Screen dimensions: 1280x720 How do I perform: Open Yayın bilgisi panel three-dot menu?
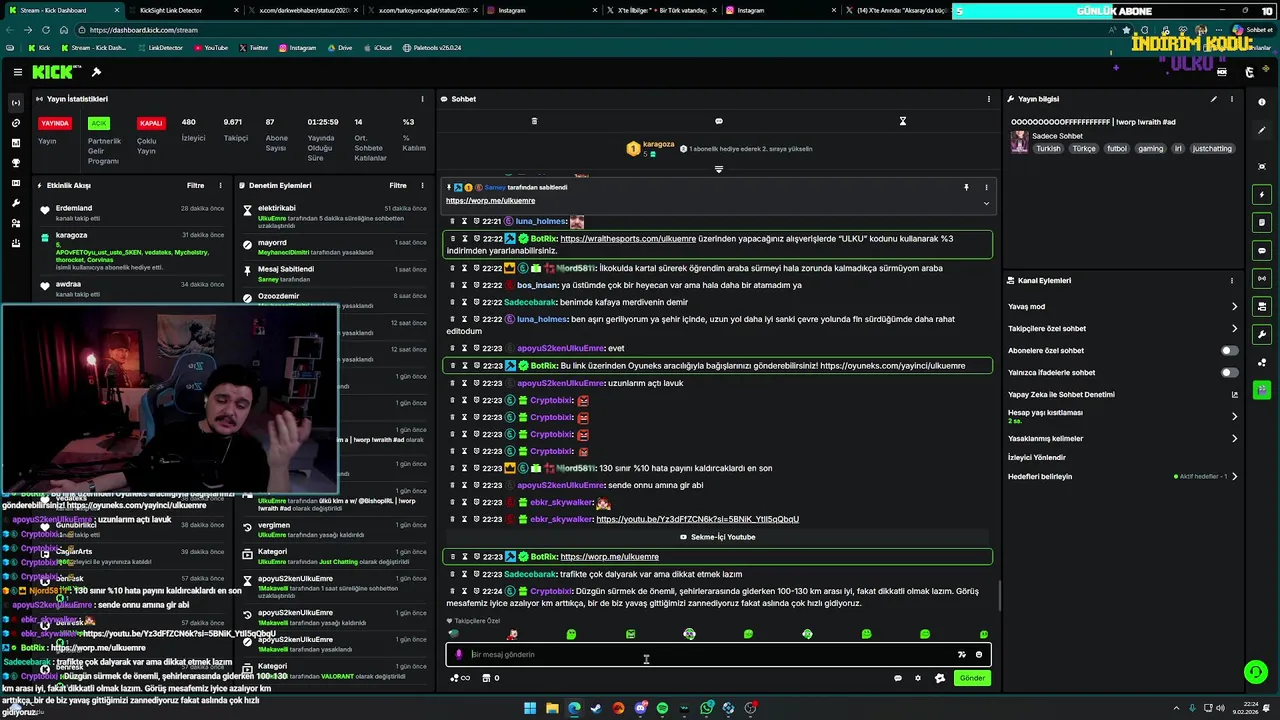point(1232,99)
